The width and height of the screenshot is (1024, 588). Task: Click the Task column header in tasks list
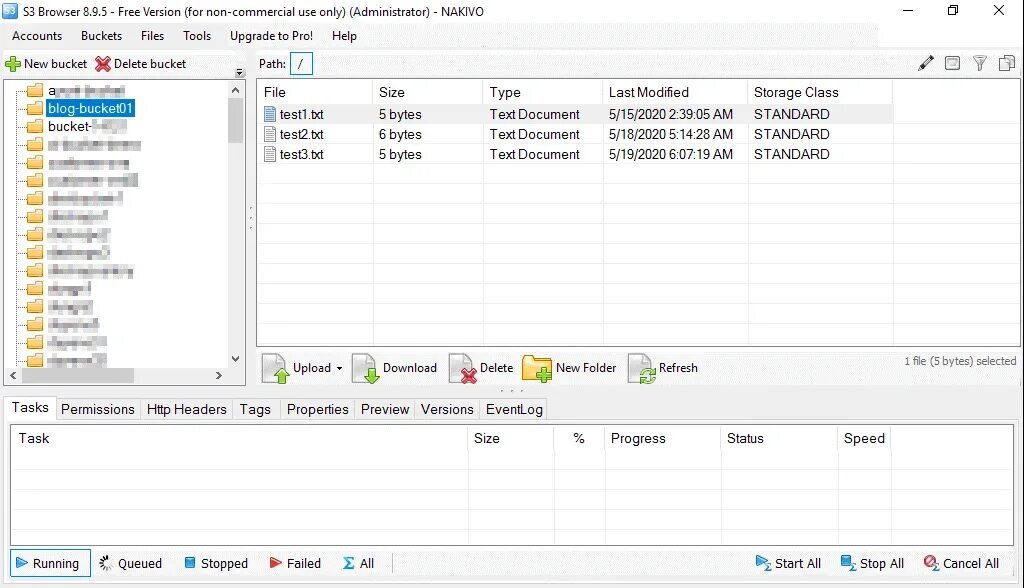(x=239, y=438)
